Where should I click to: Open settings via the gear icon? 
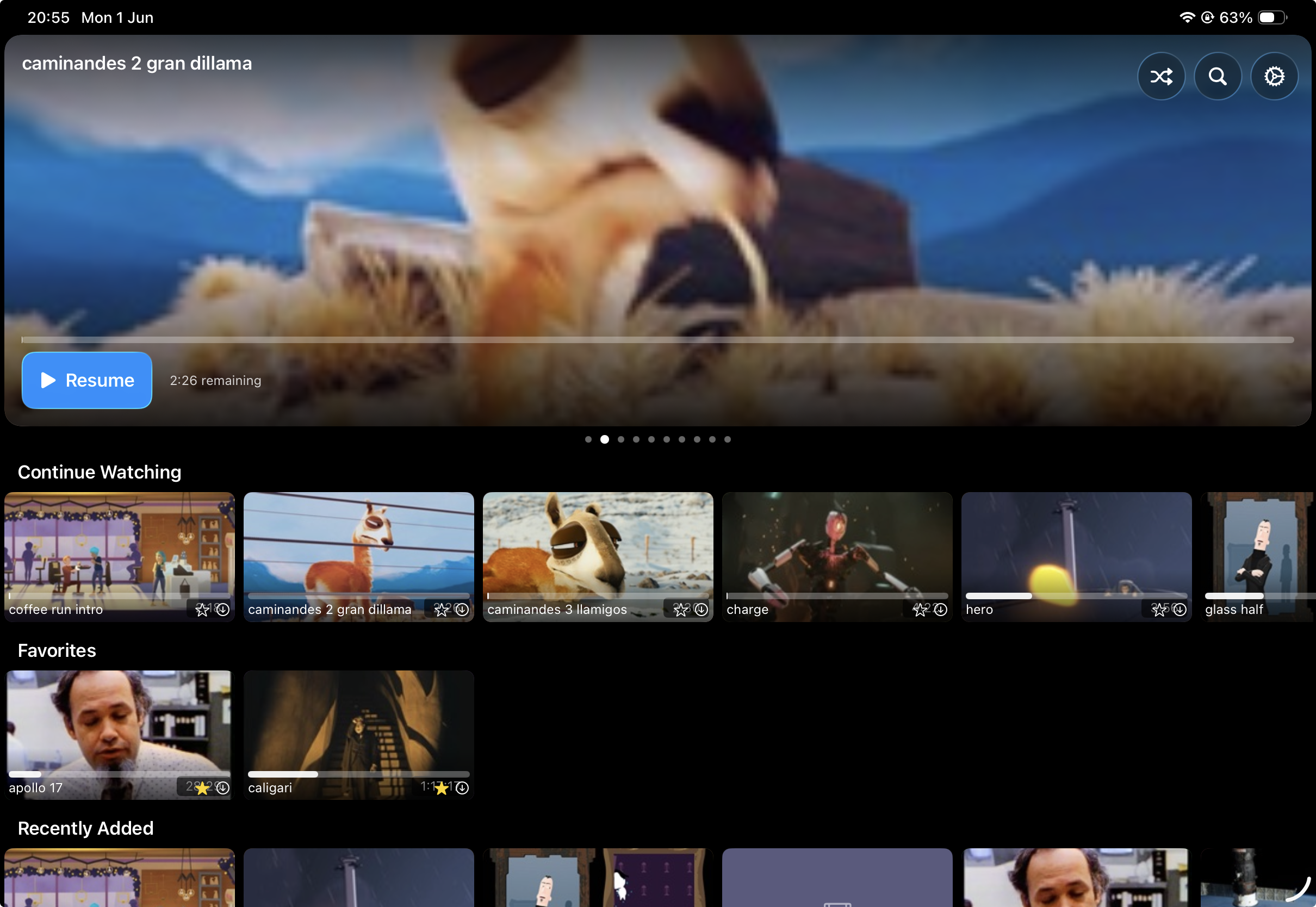(x=1274, y=76)
